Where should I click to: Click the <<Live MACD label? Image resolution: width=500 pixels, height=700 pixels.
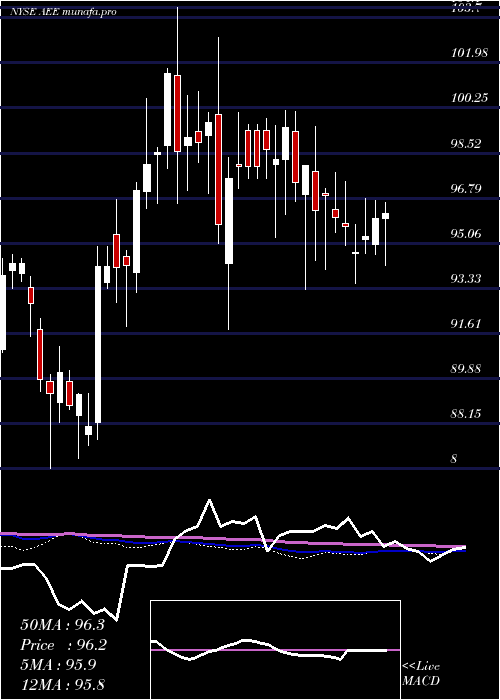click(421, 674)
